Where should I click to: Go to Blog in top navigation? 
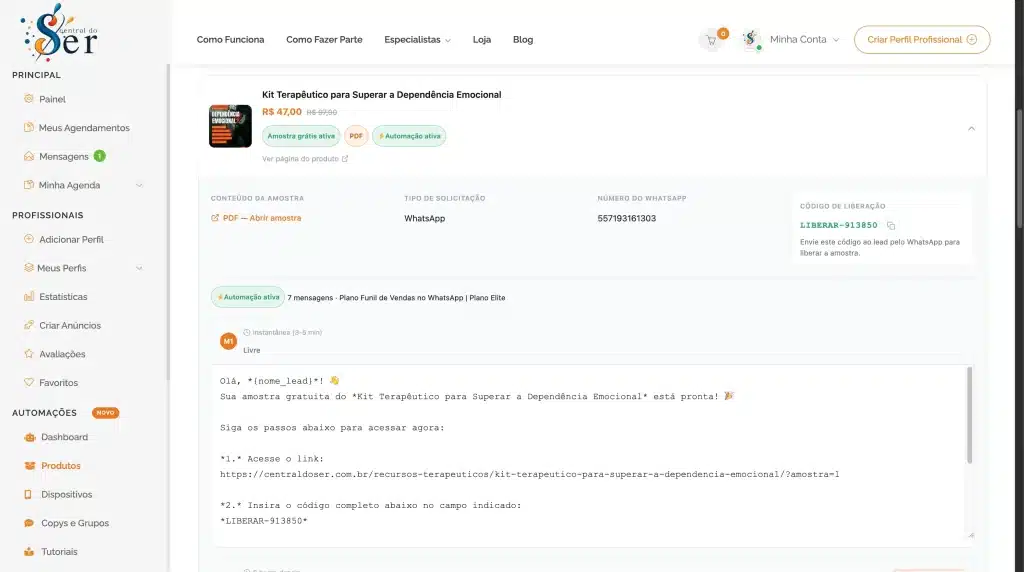(x=523, y=40)
